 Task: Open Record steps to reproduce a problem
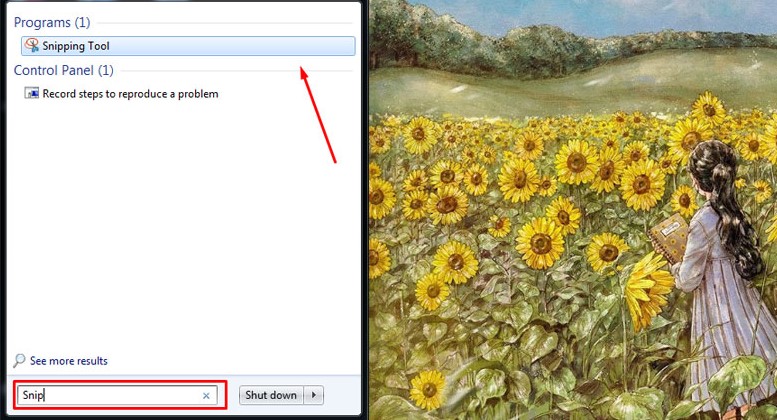click(x=130, y=94)
